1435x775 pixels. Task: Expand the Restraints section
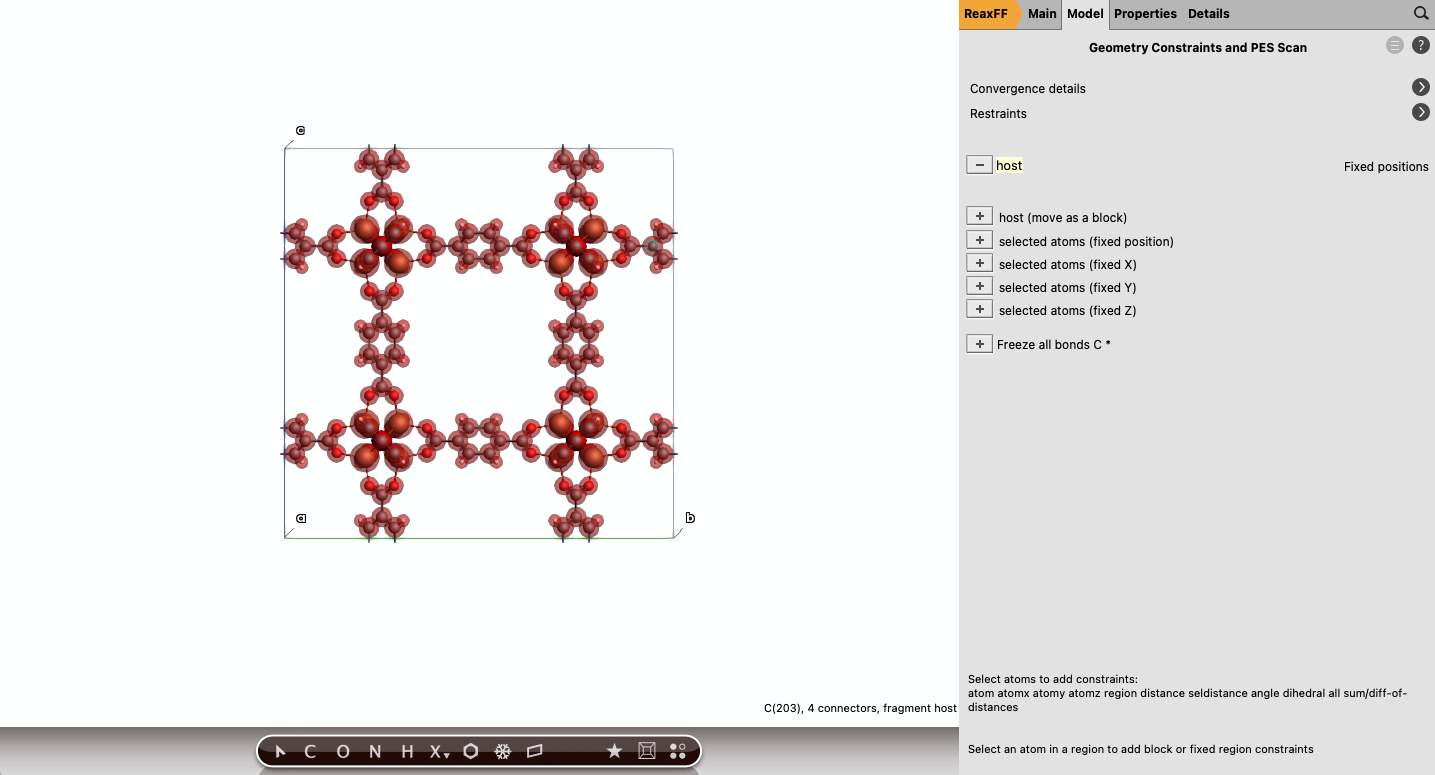pyautogui.click(x=1421, y=112)
